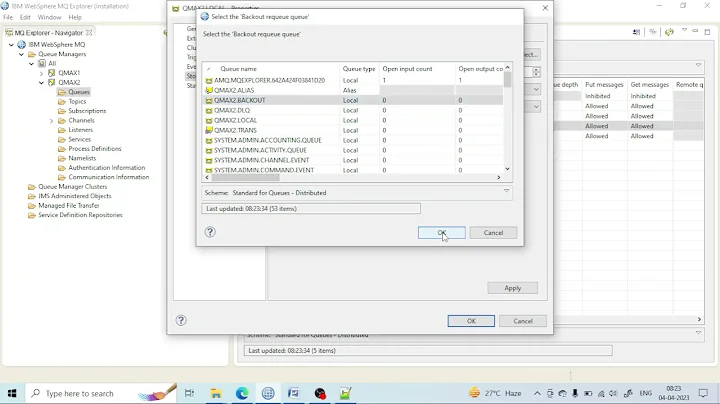Open File Explorer from taskbar
The width and height of the screenshot is (720, 404).
(x=216, y=393)
